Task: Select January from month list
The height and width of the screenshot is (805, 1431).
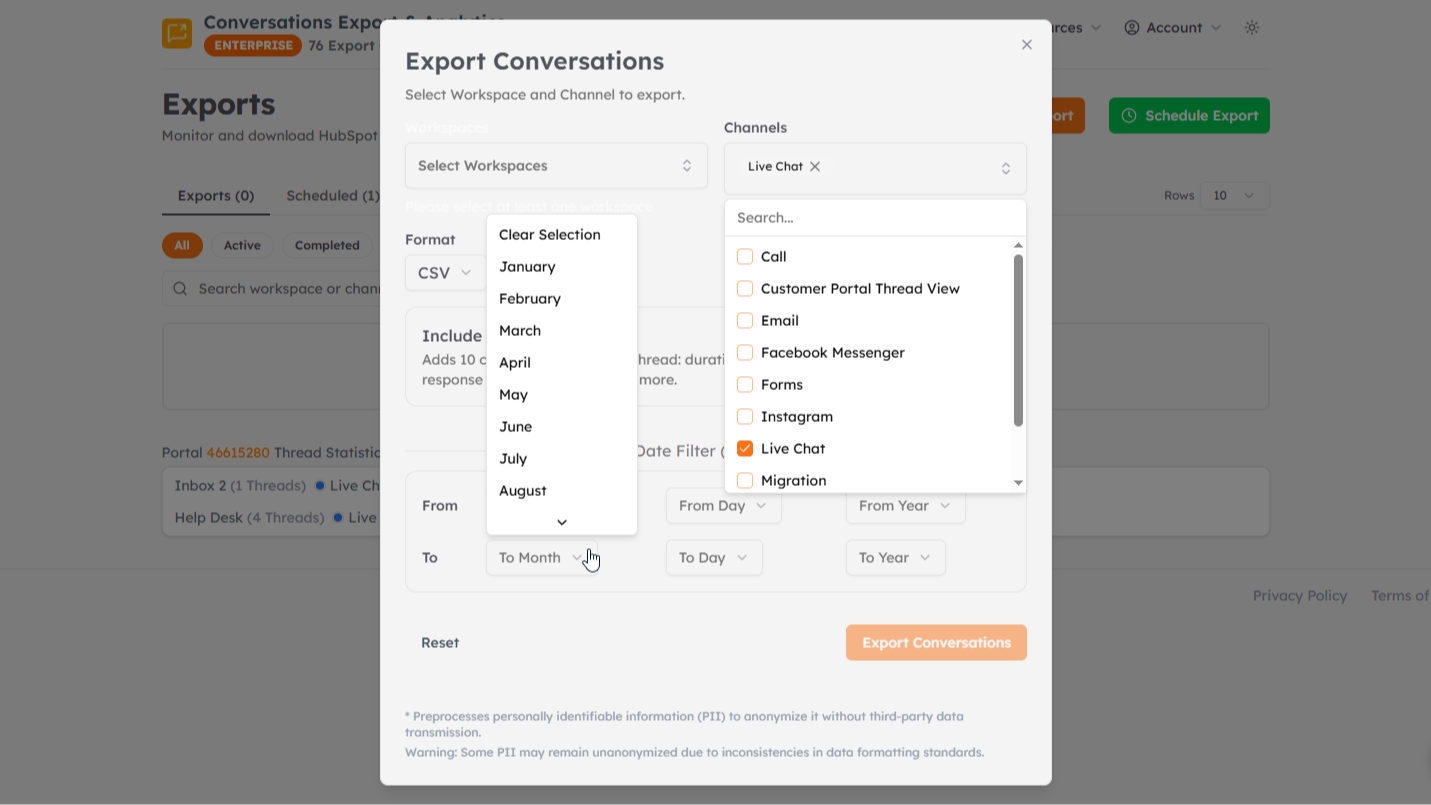Action: (x=561, y=267)
